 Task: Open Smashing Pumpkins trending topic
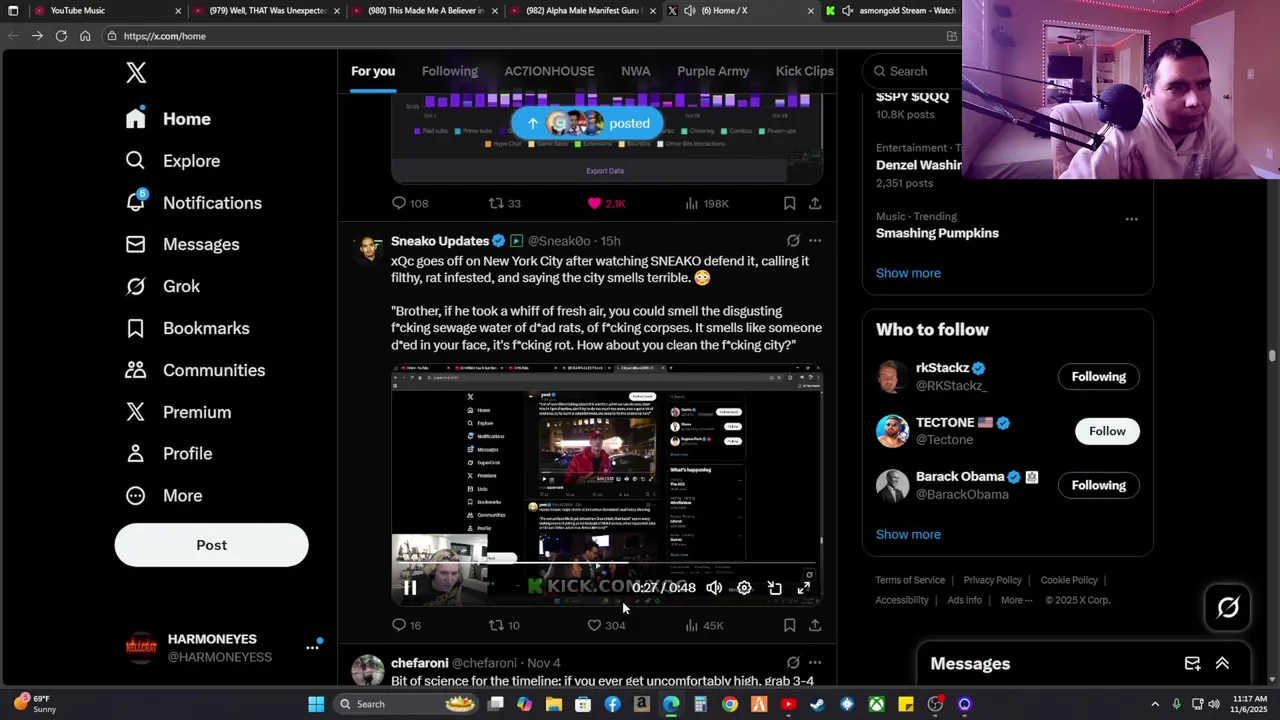937,233
